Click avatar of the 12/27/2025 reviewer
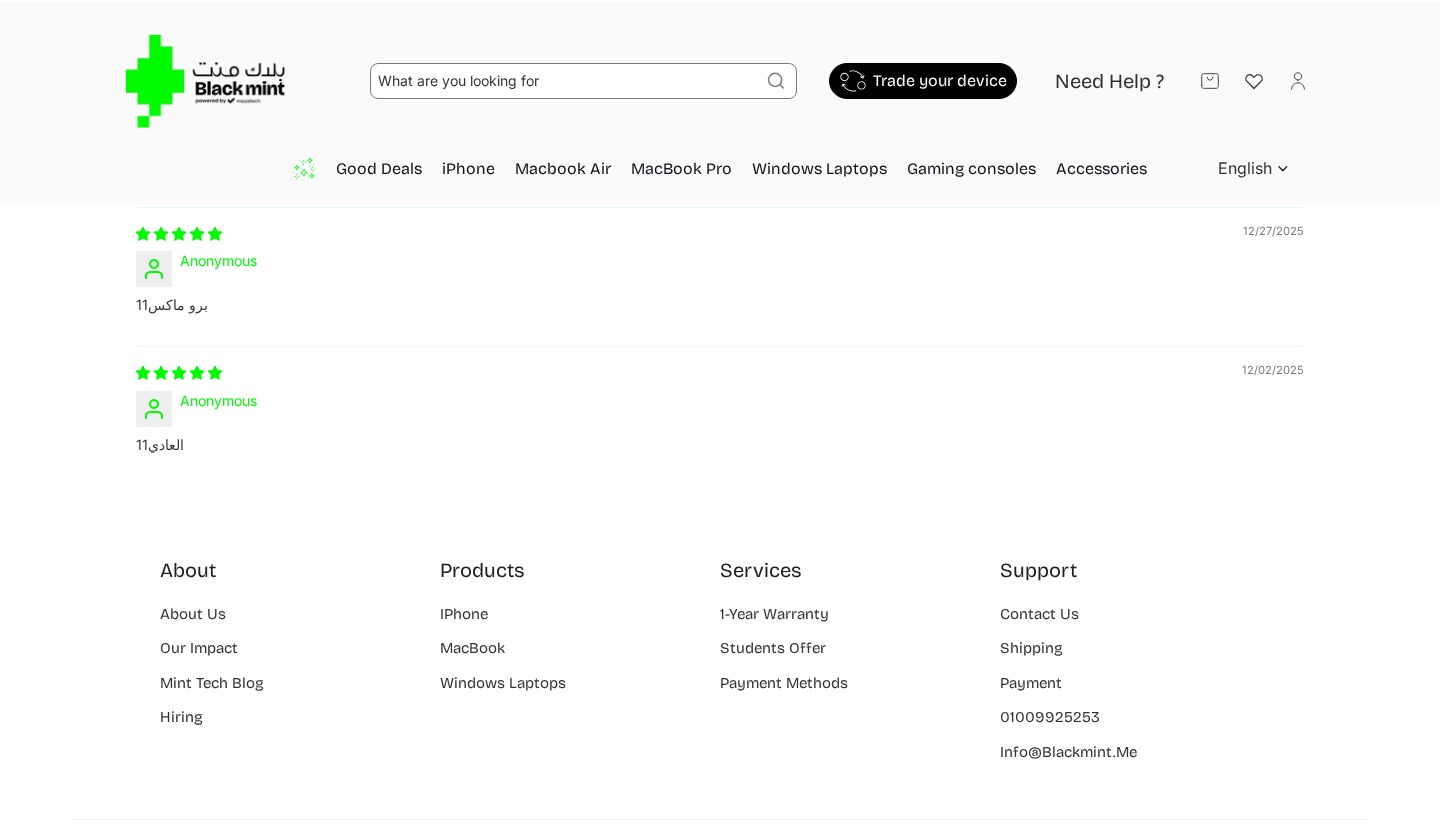Viewport: 1440px width, 834px height. pos(154,269)
